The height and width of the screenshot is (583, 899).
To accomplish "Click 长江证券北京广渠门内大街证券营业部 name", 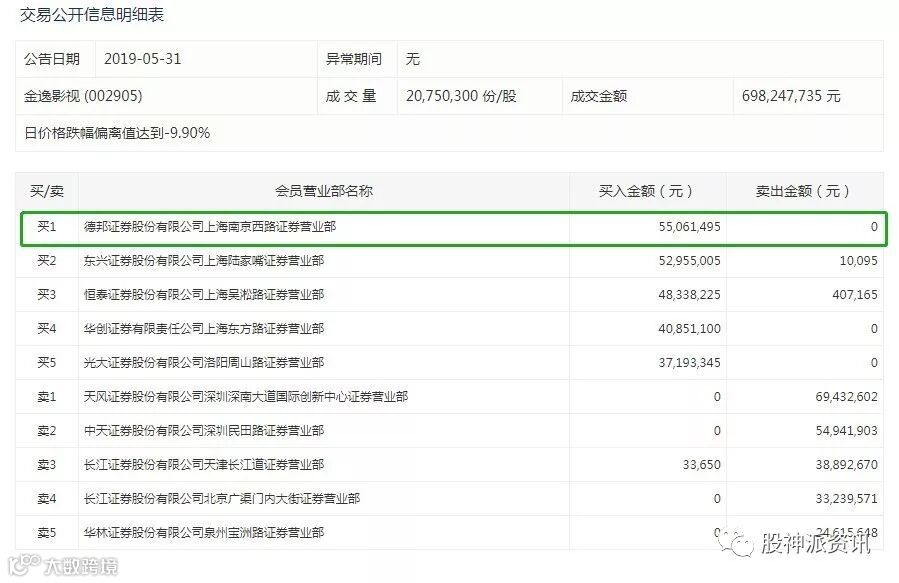I will pos(222,499).
